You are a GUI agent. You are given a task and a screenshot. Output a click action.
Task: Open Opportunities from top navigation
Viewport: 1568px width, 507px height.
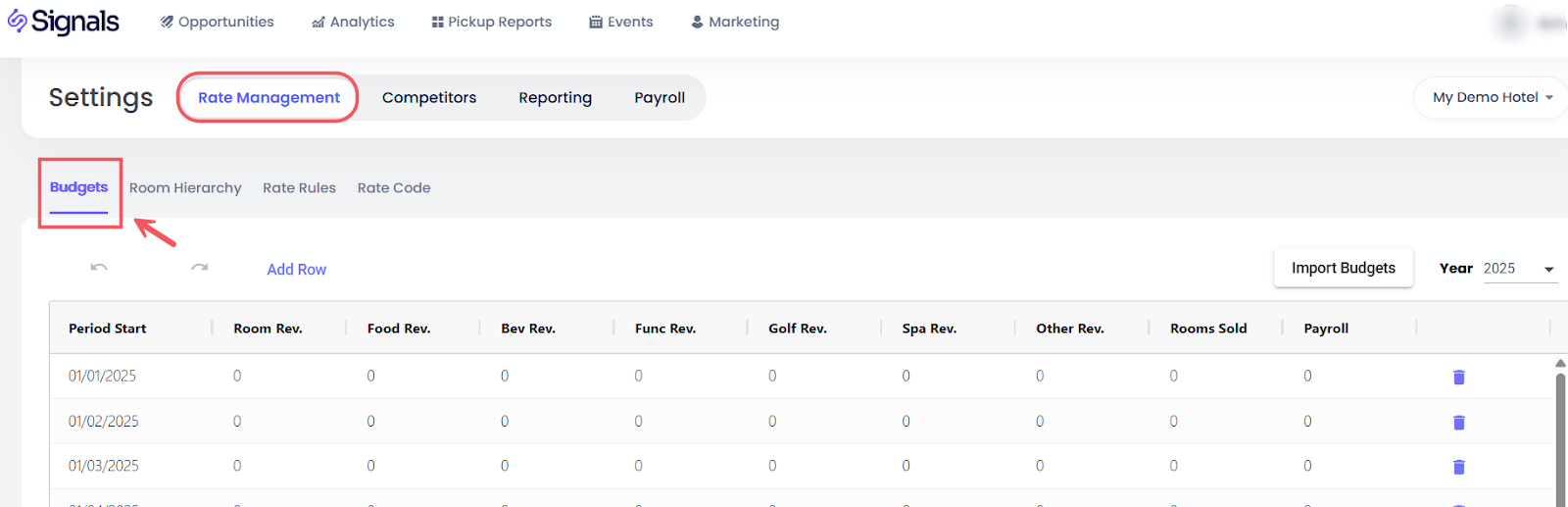point(218,22)
